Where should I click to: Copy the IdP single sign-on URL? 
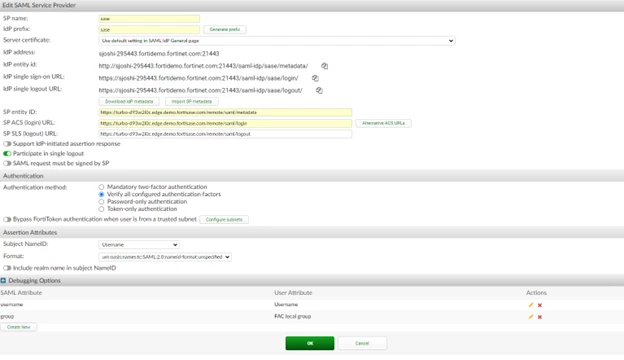coord(315,78)
